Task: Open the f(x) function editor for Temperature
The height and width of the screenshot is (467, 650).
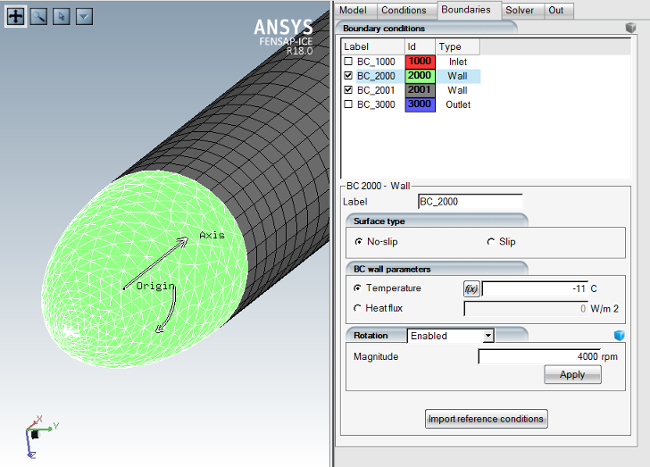Action: [x=471, y=288]
